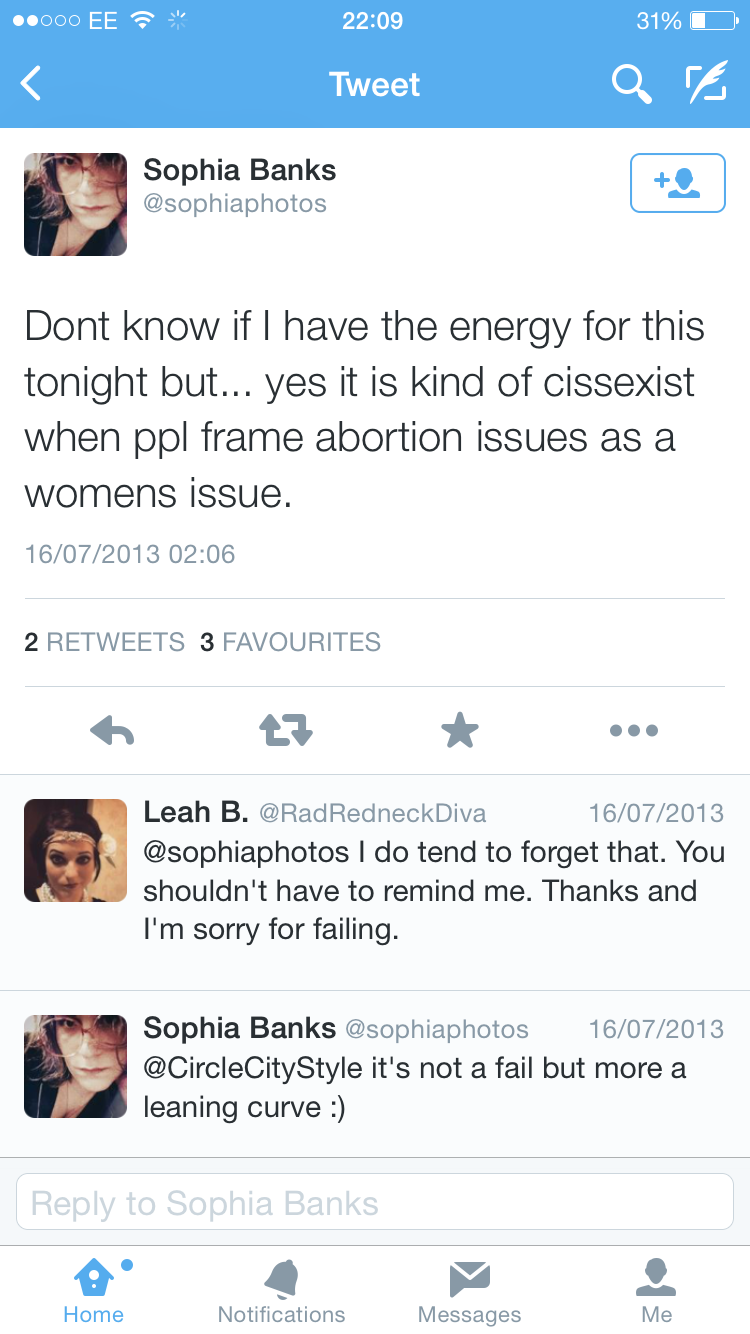Open the search magnifier icon
Screen dimensions: 750x1334
[631, 84]
